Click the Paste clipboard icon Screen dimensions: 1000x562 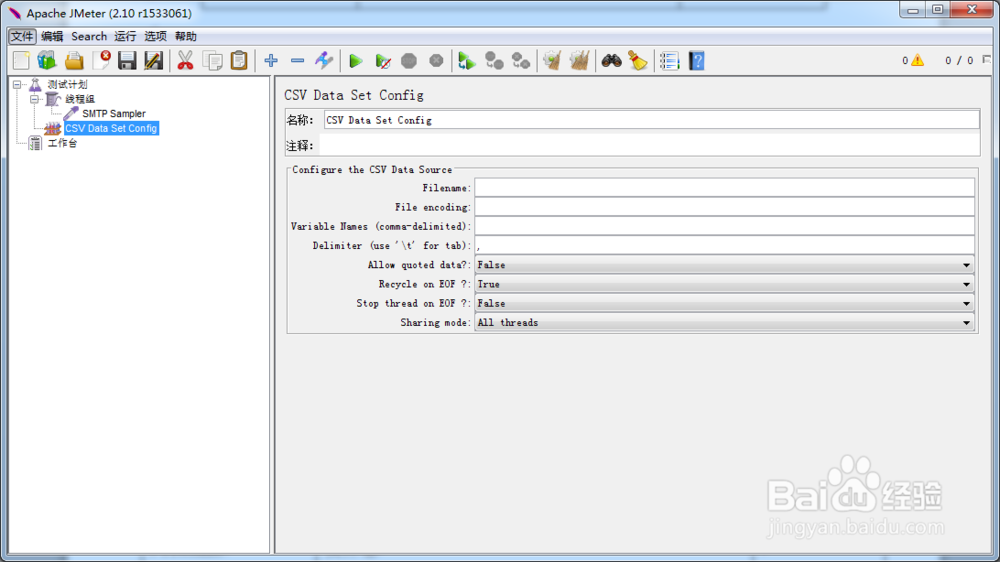pos(239,61)
